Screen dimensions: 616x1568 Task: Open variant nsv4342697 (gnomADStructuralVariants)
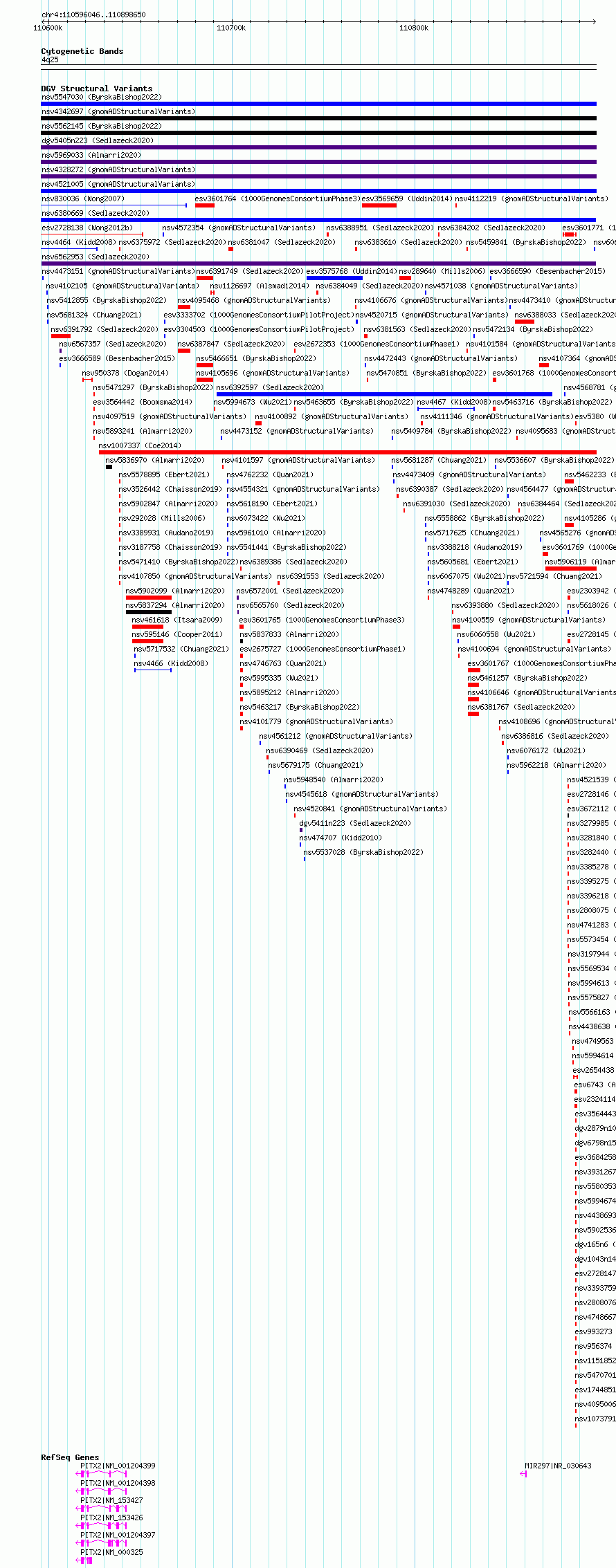point(118,112)
